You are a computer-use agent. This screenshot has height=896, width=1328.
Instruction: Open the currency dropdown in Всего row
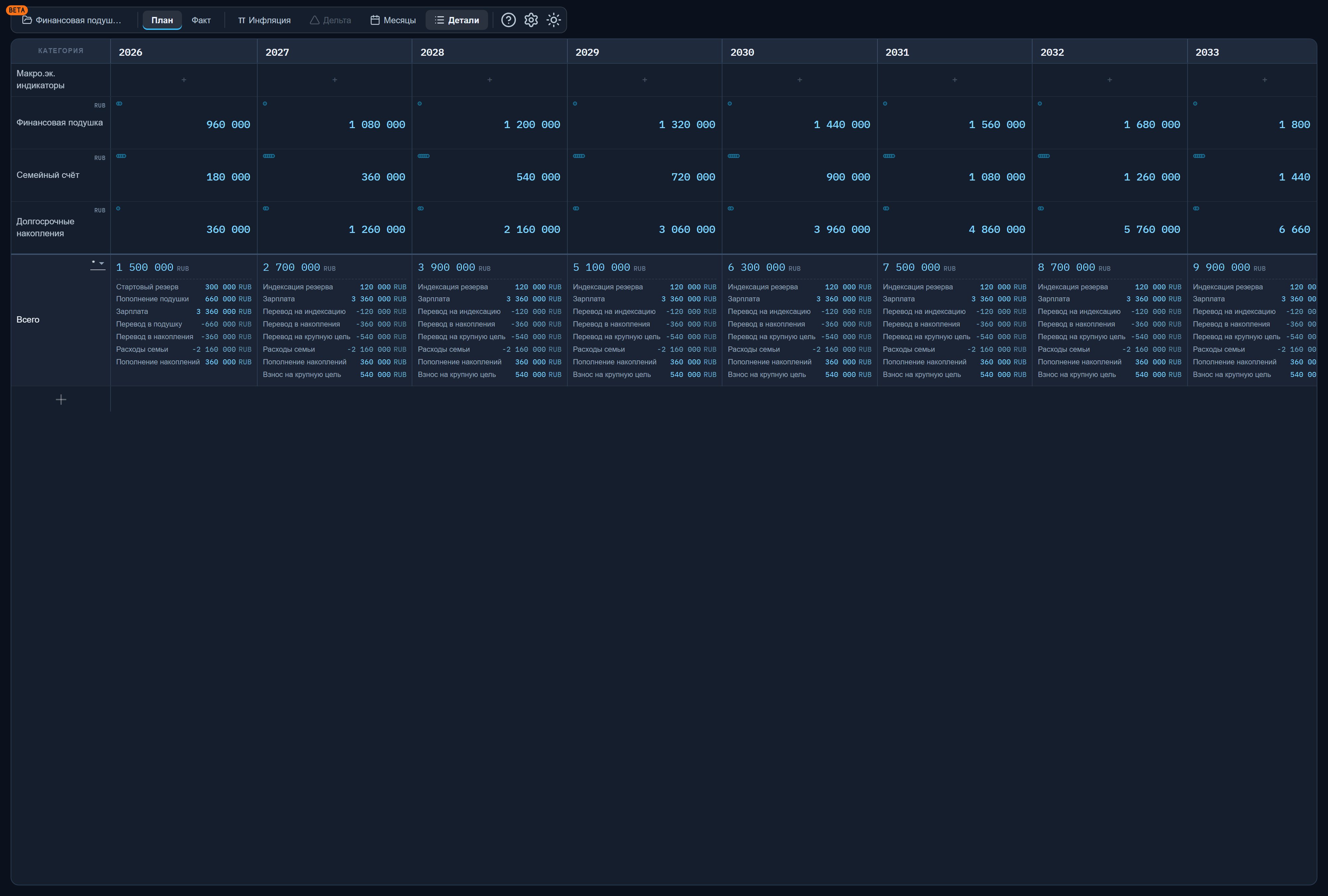98,264
